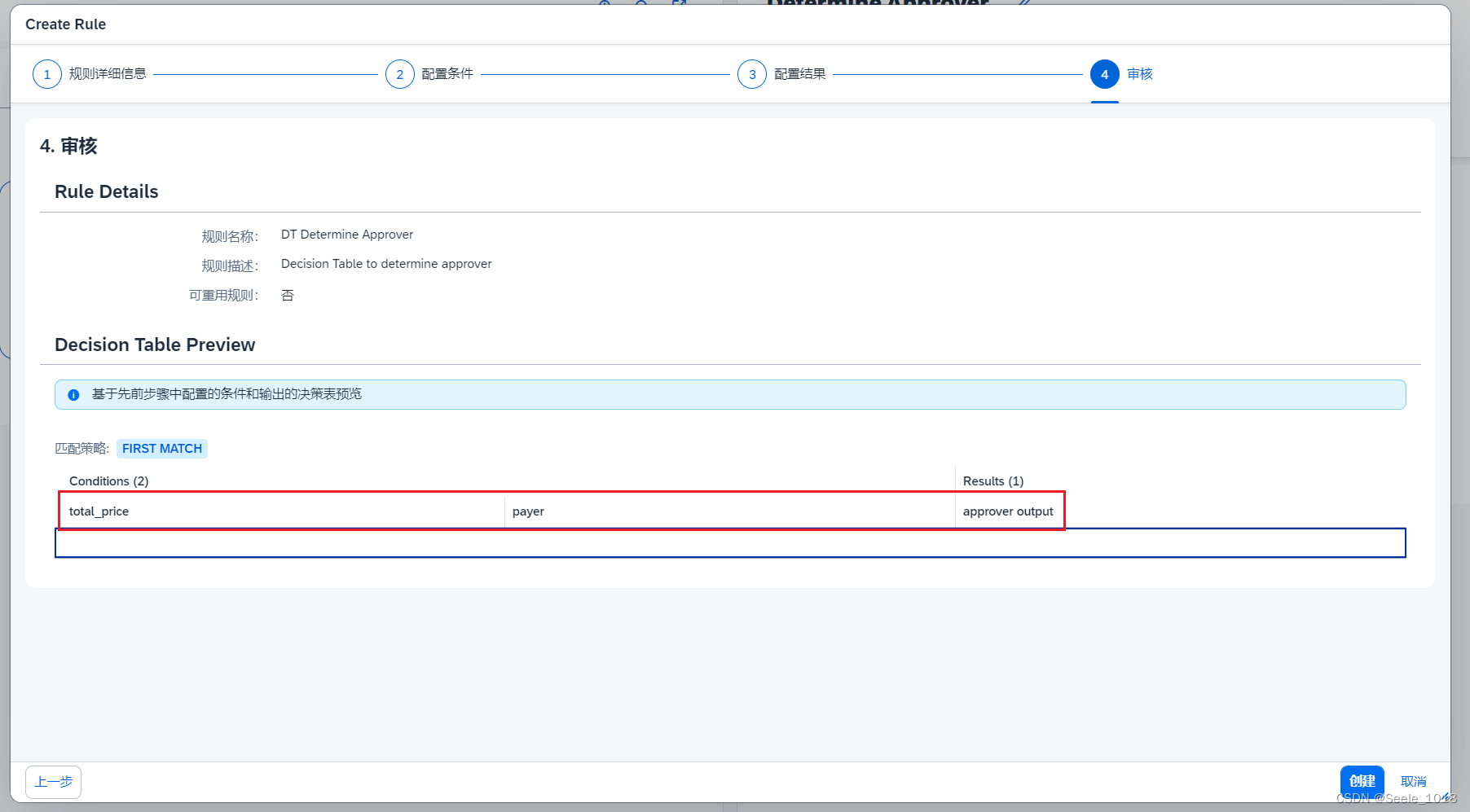Select wizard step 4 审核

tap(1121, 74)
